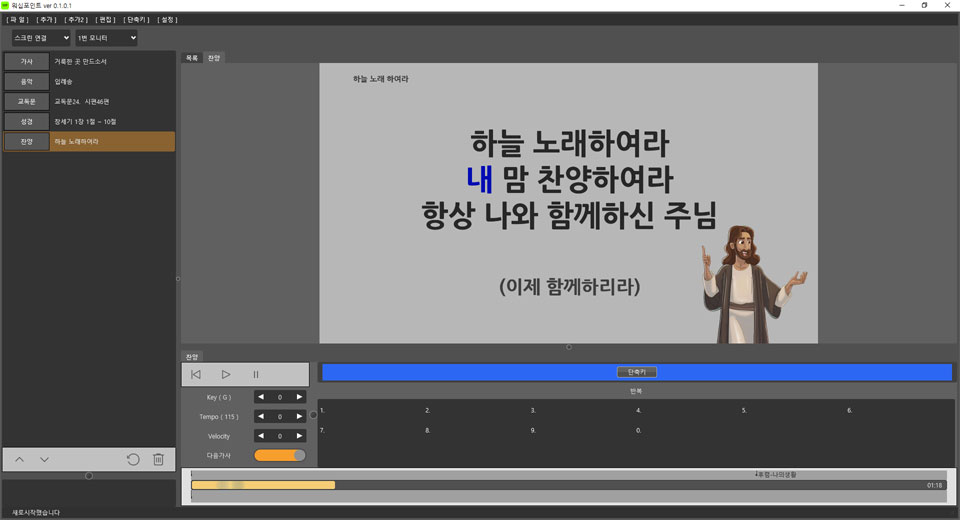960x520 pixels.
Task: Open the [추가] menu
Action: point(47,20)
